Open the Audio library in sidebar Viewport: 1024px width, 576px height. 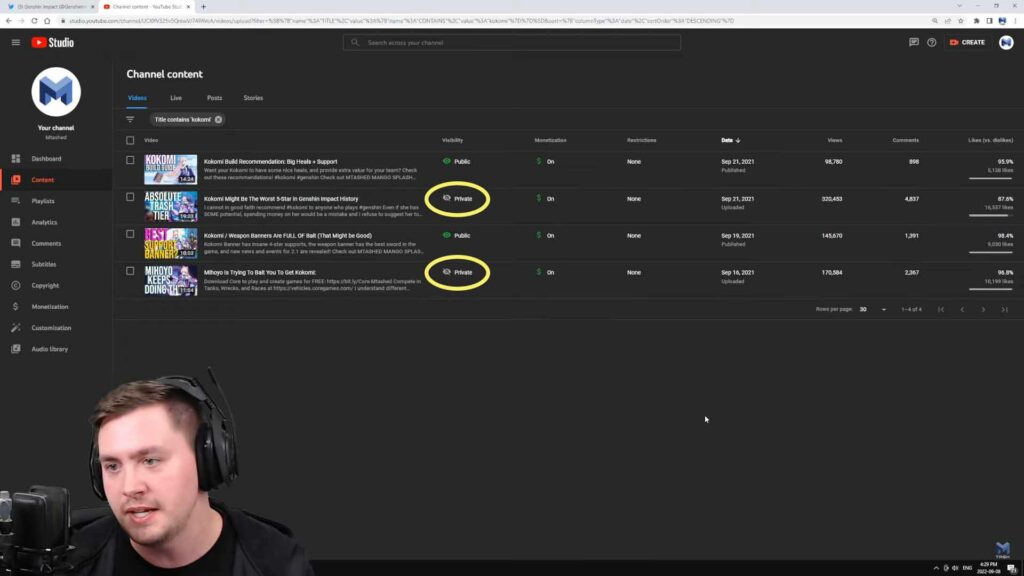tap(49, 349)
